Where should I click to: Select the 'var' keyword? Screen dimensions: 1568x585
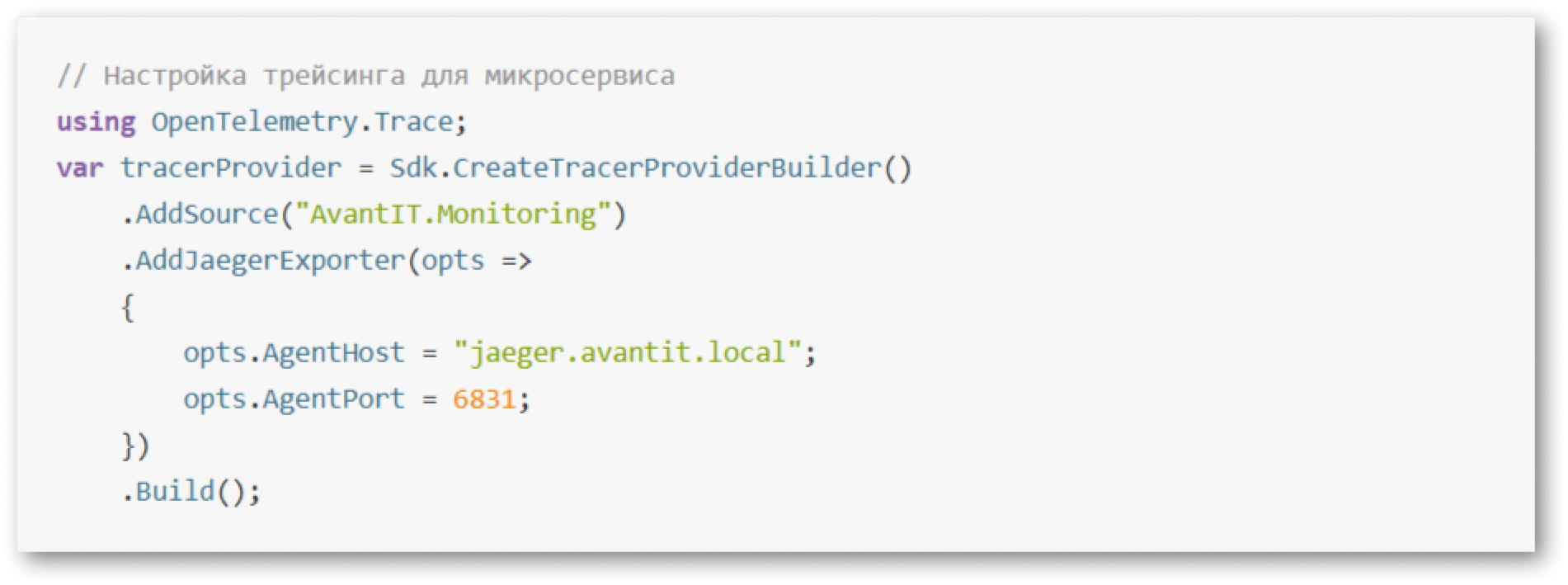(80, 168)
